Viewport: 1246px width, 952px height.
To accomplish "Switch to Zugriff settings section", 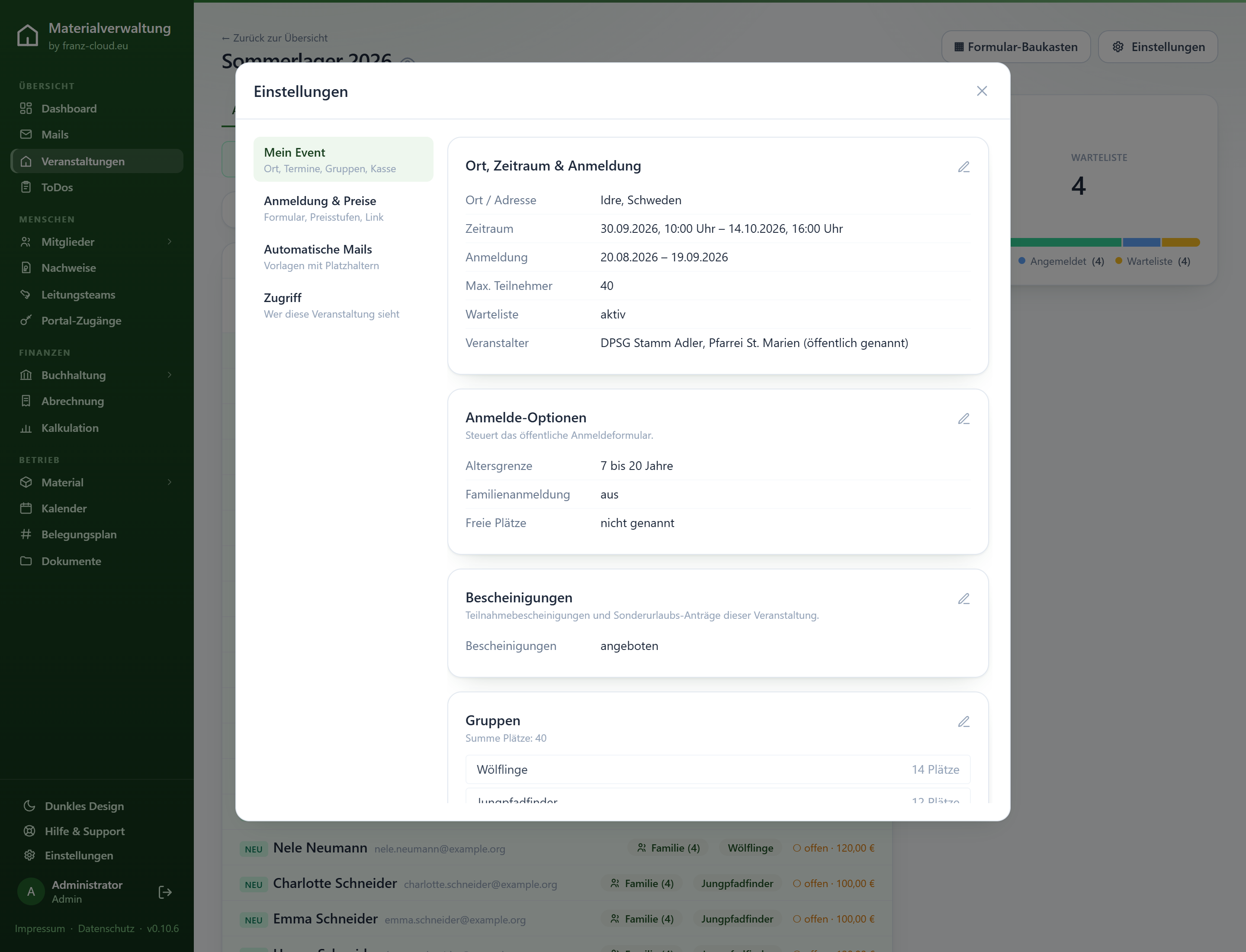I will (344, 305).
